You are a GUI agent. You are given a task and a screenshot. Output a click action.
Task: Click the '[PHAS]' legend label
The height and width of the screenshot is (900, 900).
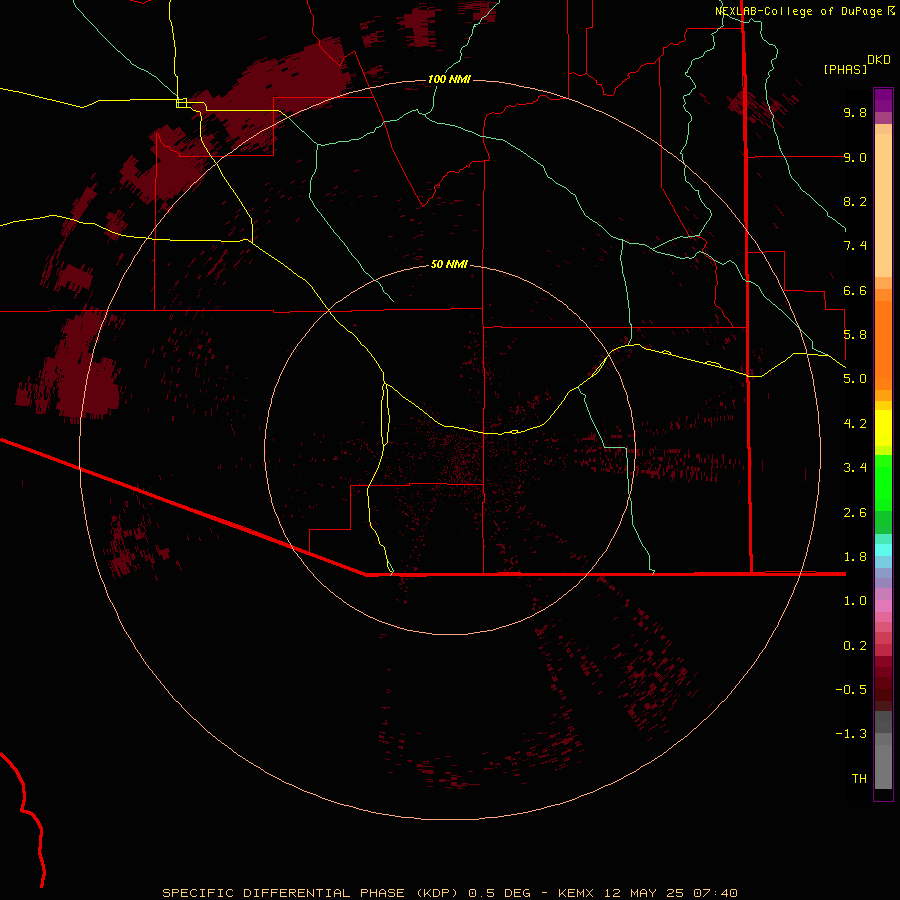[x=845, y=69]
